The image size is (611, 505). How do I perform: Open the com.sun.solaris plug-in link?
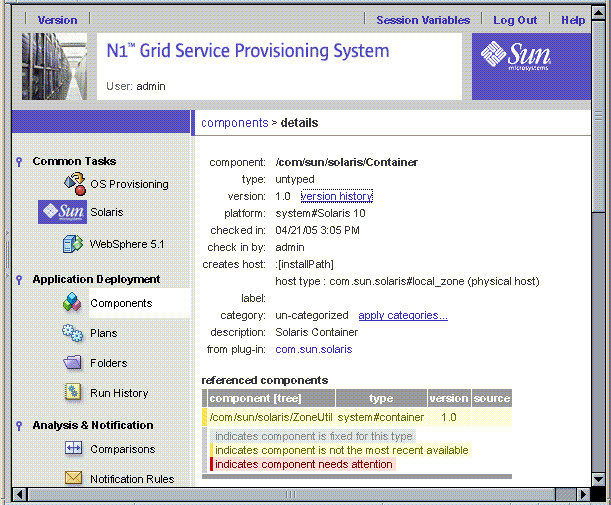coord(314,349)
